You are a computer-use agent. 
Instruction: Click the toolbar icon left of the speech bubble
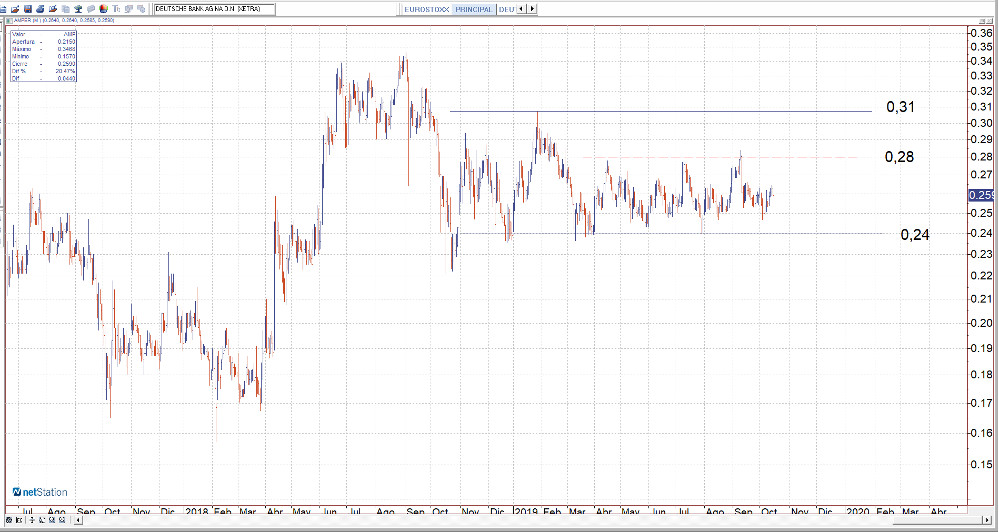tap(78, 9)
